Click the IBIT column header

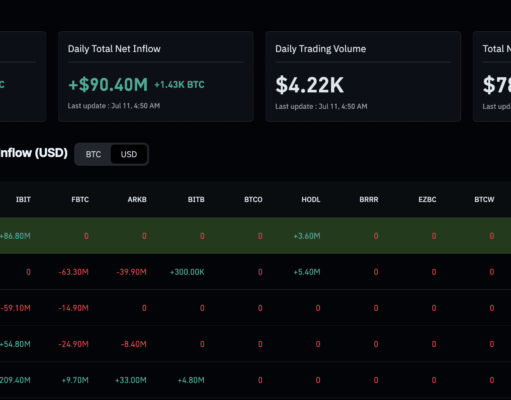pyautogui.click(x=23, y=199)
